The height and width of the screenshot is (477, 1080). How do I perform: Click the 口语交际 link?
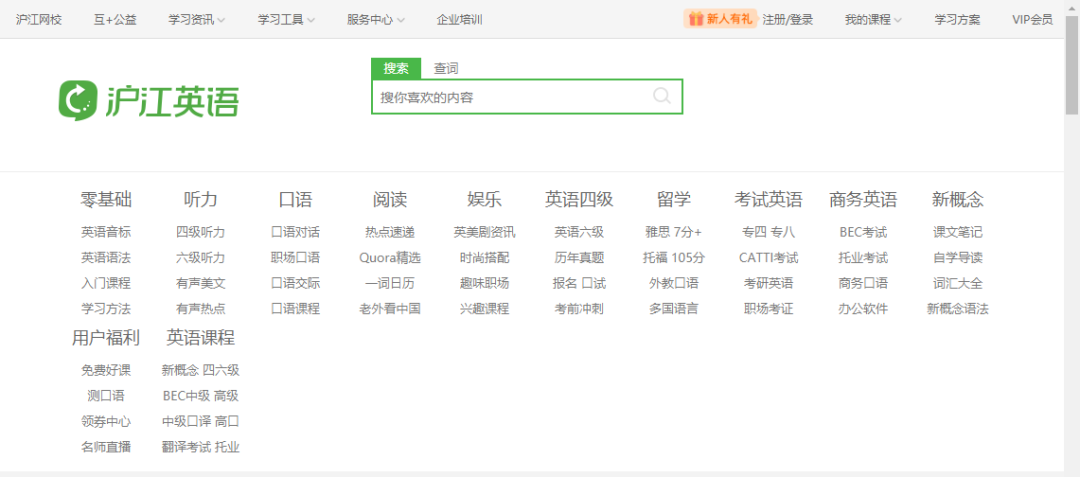click(x=295, y=283)
